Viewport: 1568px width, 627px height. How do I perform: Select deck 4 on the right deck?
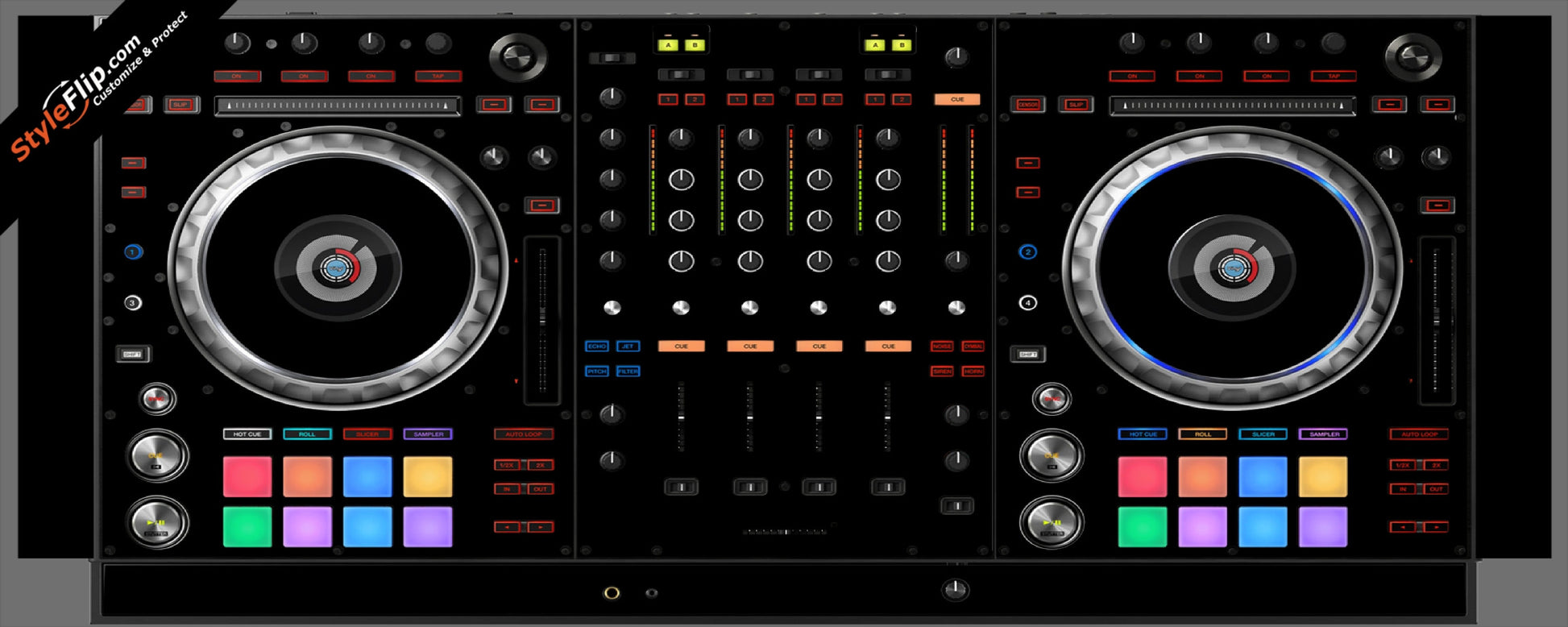(x=1027, y=303)
